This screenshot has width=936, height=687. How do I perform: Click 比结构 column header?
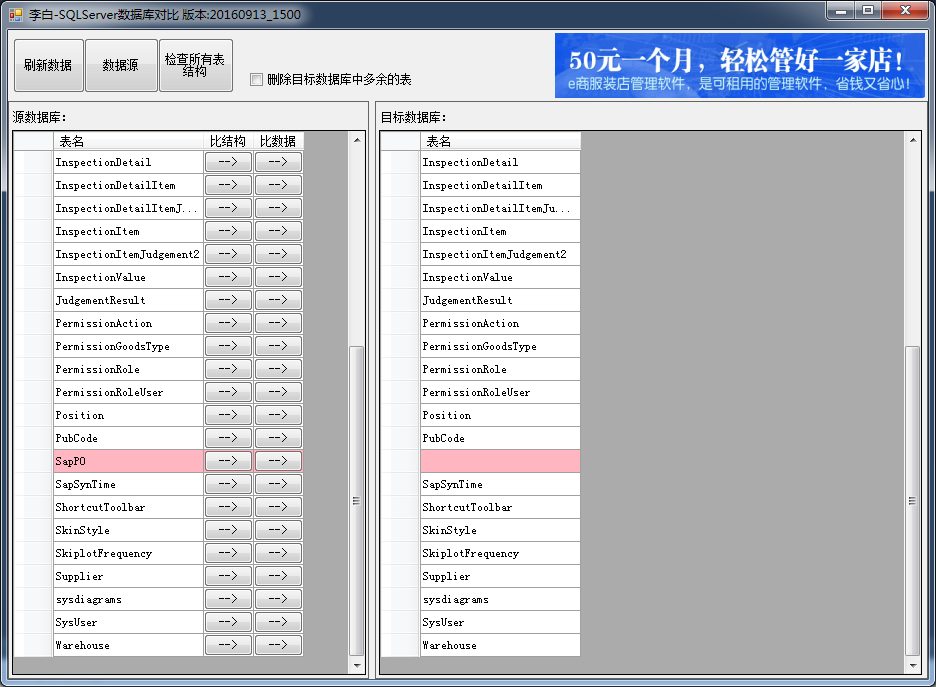click(228, 141)
